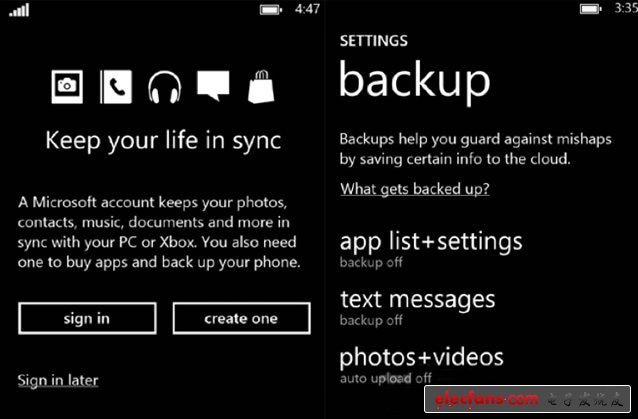This screenshot has width=638, height=419.
Task: Choose the Sign in later link
Action: [x=58, y=381]
